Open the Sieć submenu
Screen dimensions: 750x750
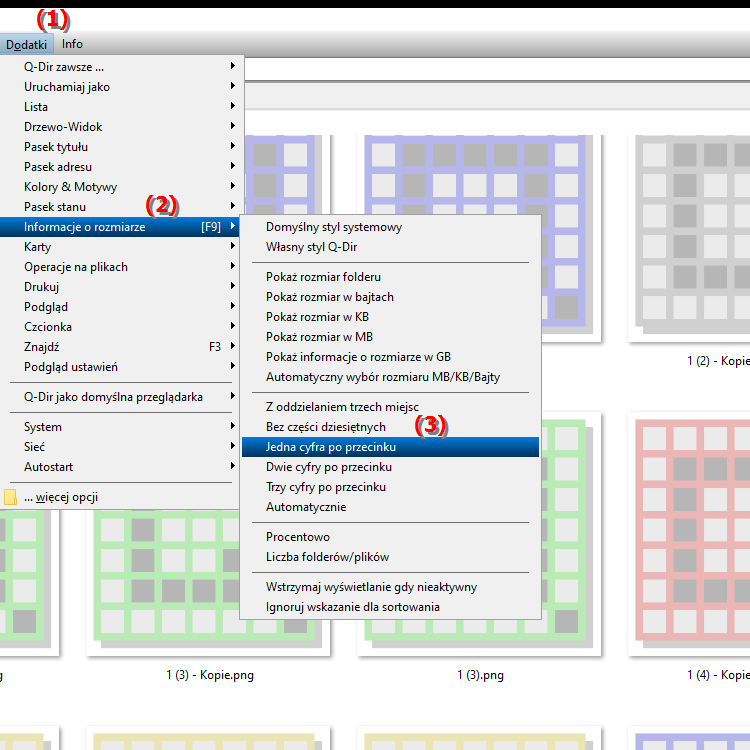coord(121,447)
